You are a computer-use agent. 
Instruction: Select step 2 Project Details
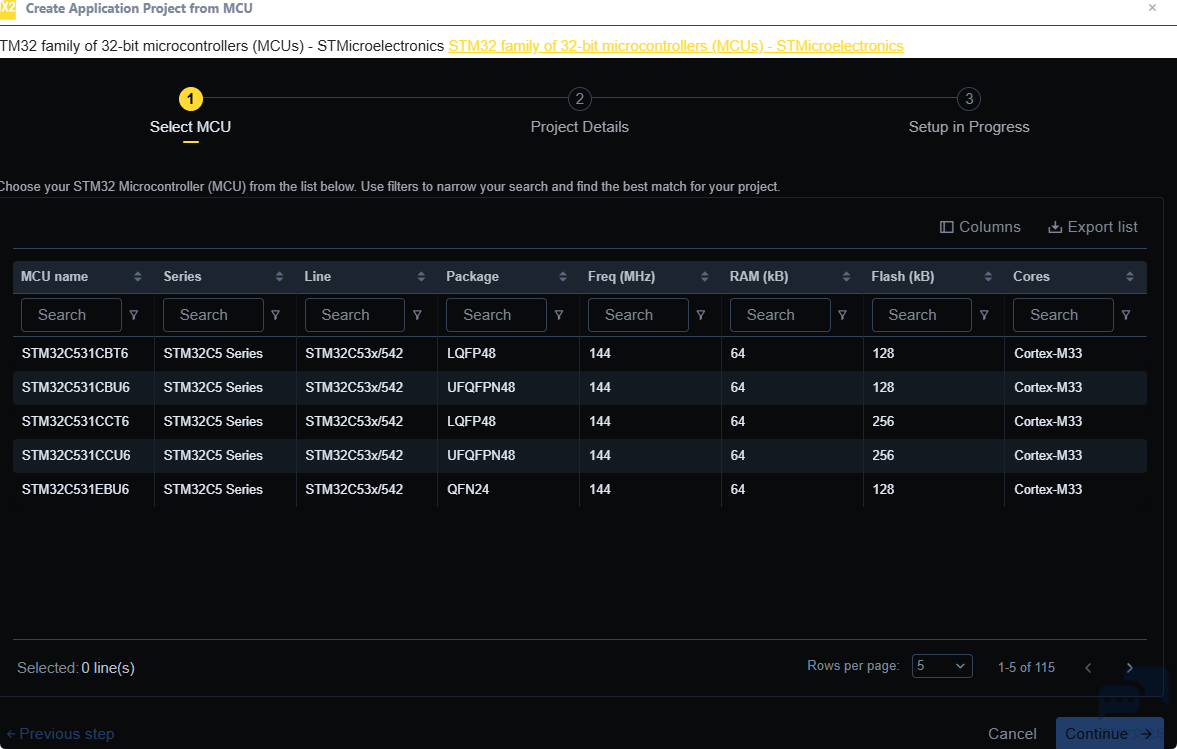579,113
